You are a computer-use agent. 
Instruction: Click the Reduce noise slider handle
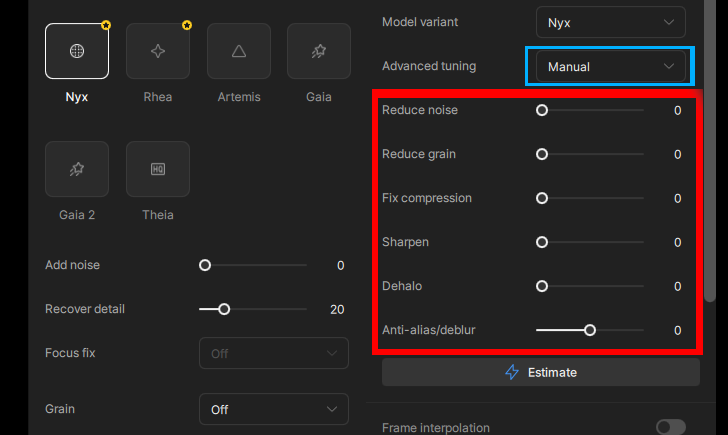(x=542, y=110)
